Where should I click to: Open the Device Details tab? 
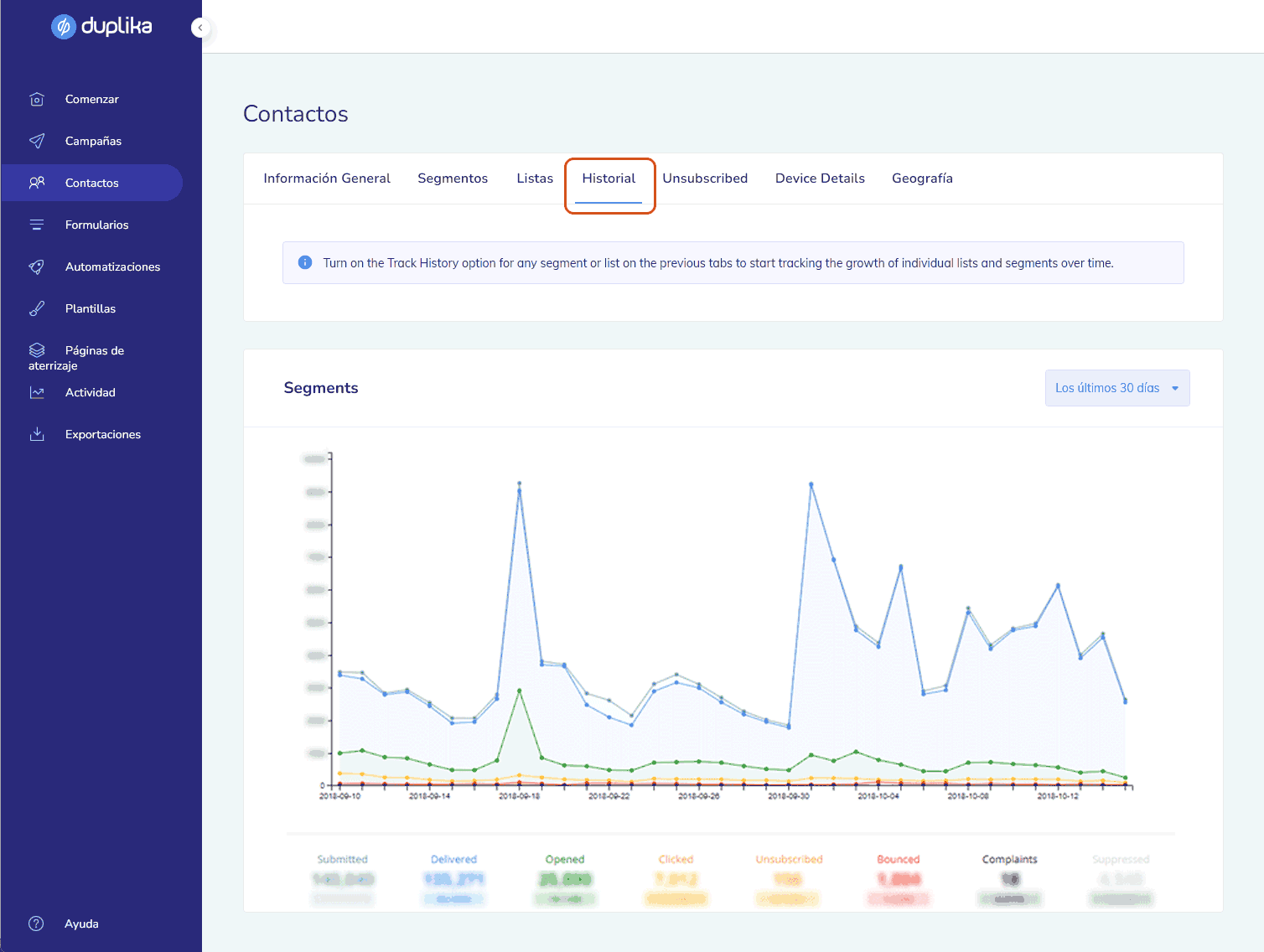click(820, 178)
